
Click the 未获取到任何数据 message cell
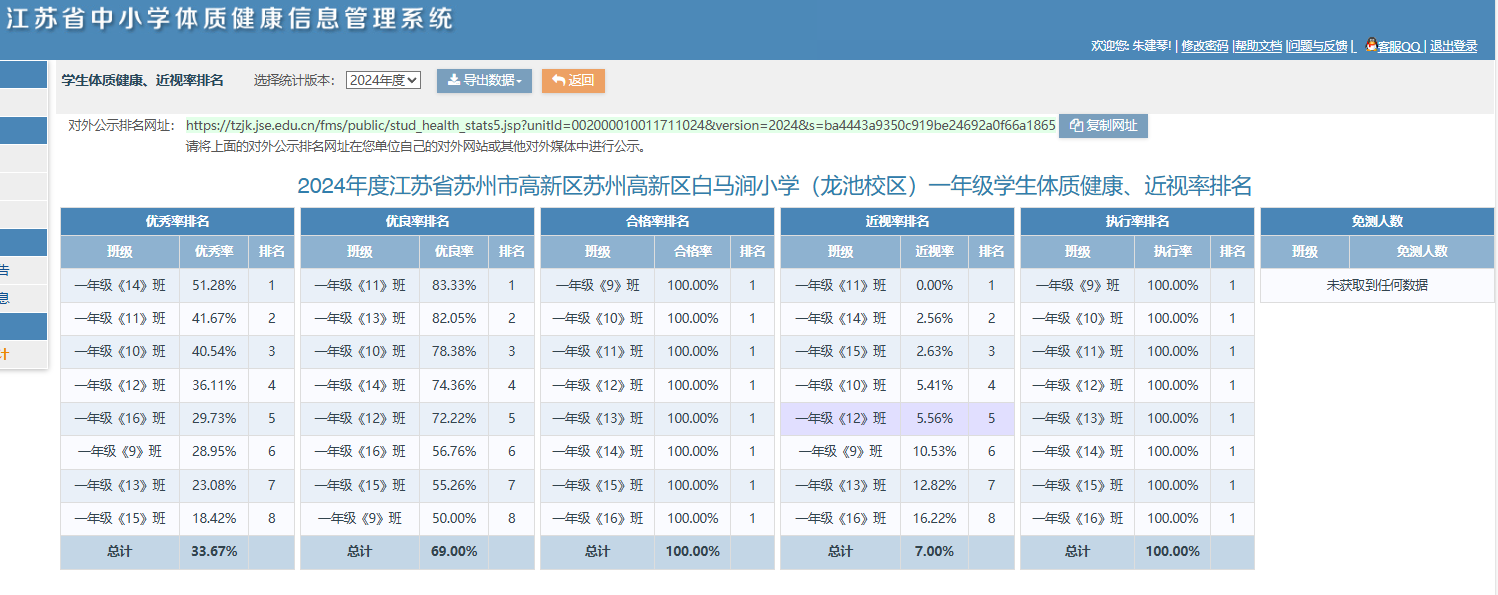point(1377,285)
